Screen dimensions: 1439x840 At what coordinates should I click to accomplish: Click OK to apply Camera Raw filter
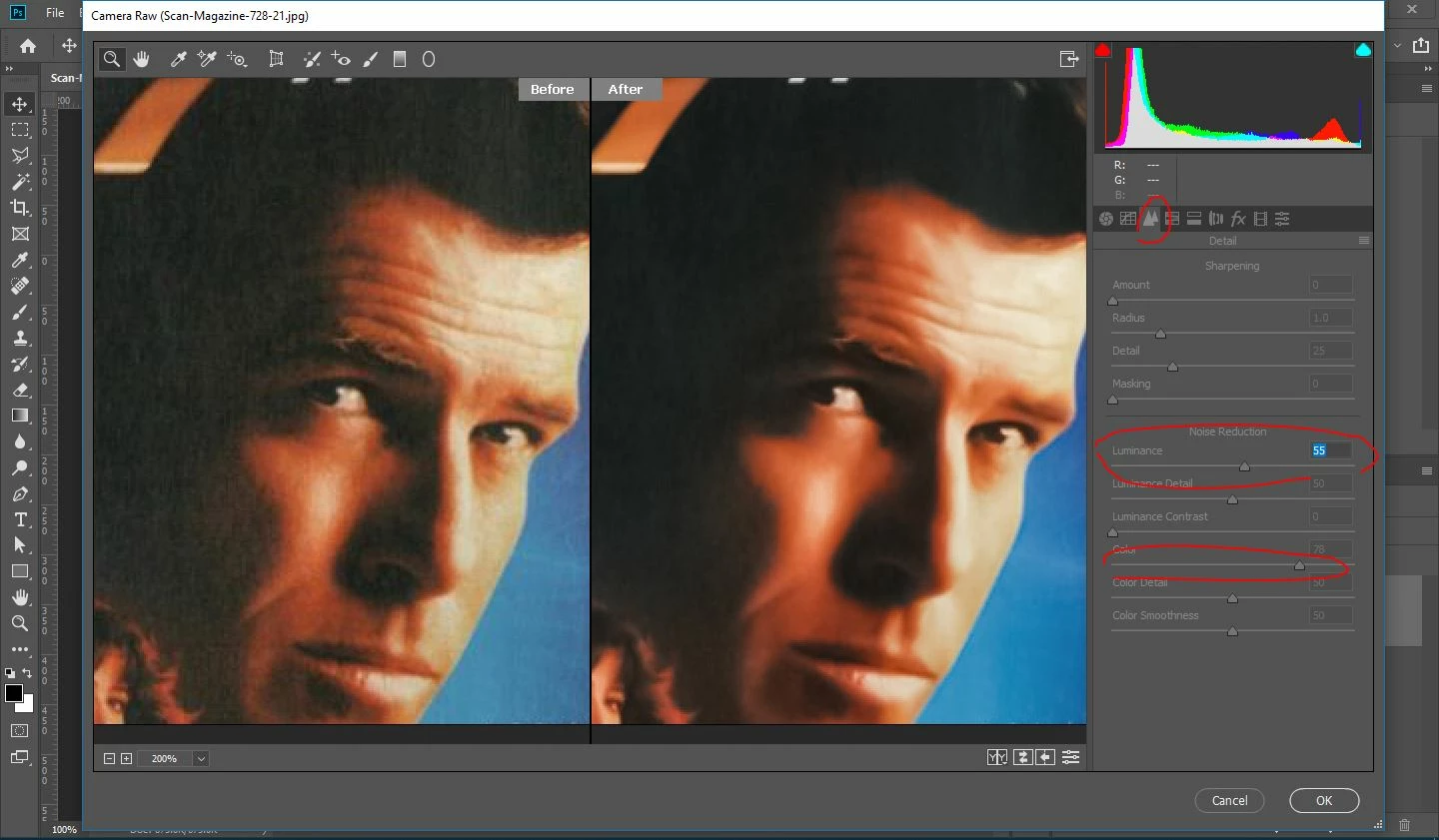(1324, 800)
